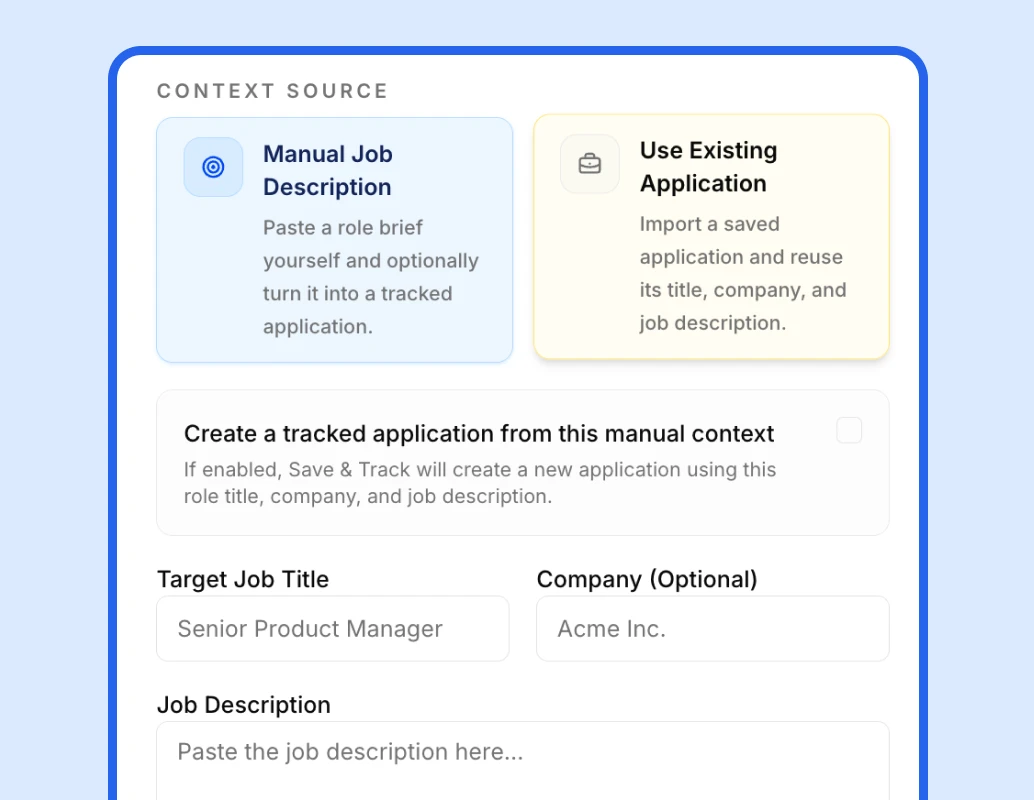Select the target icon on Manual Job Description card
1034x800 pixels.
(x=212, y=167)
